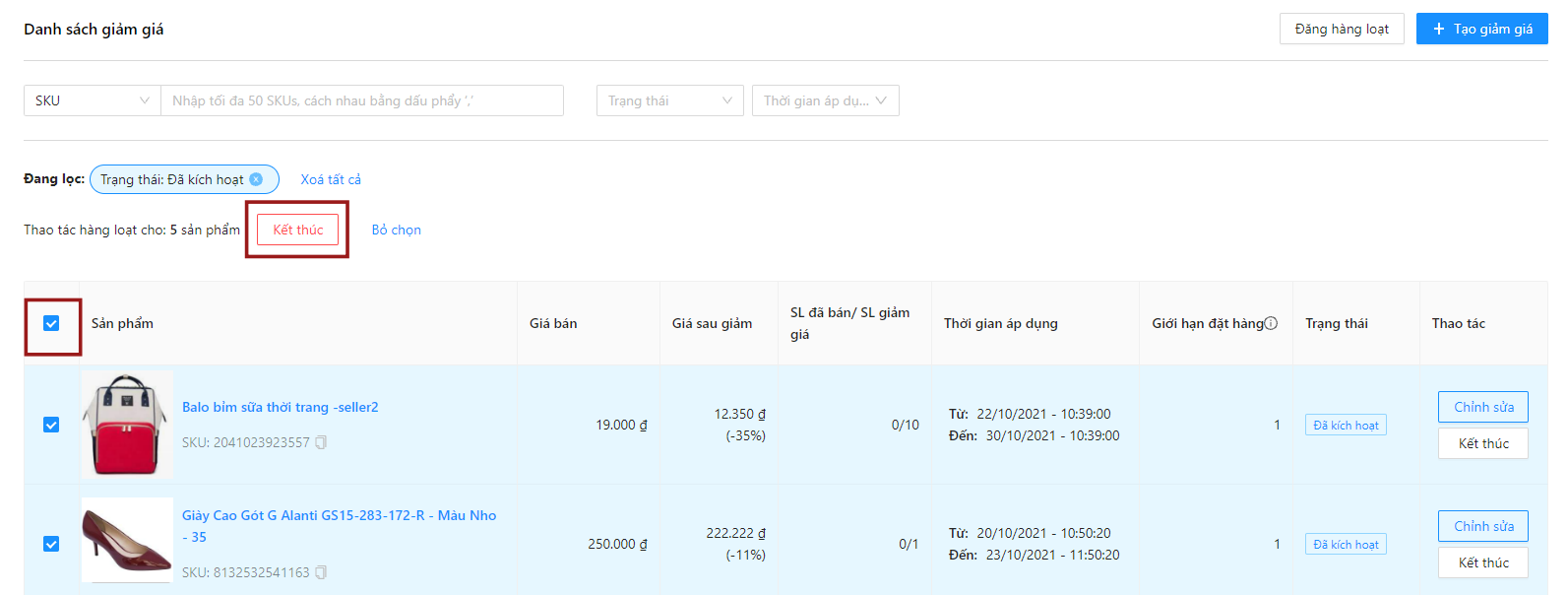
Task: Open the Thời gian áp dụng dropdown
Action: click(x=825, y=100)
